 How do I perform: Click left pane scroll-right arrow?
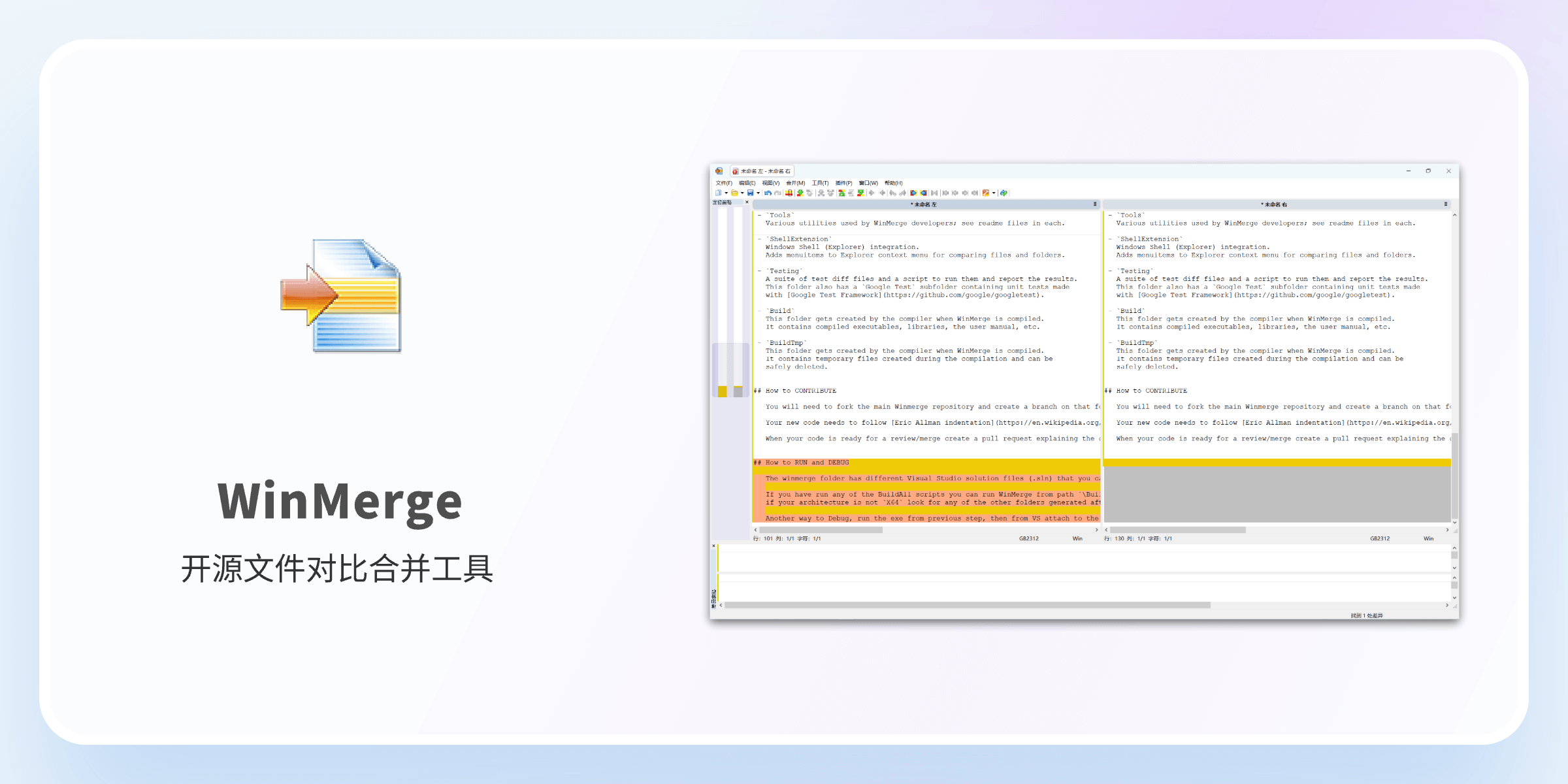1096,530
